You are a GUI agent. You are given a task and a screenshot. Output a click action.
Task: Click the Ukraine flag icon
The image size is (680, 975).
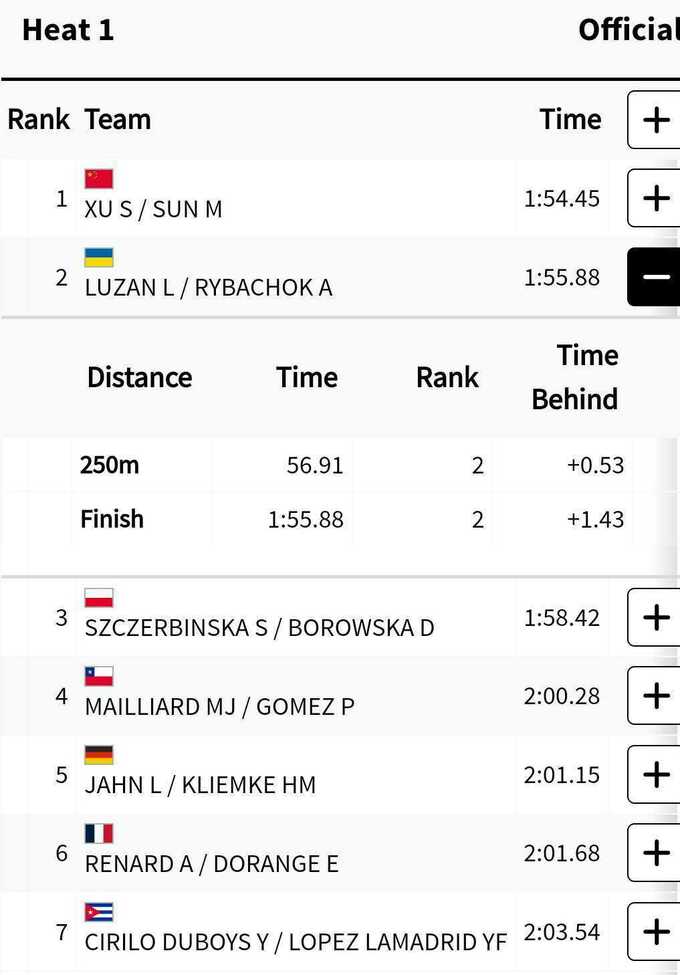point(99,258)
